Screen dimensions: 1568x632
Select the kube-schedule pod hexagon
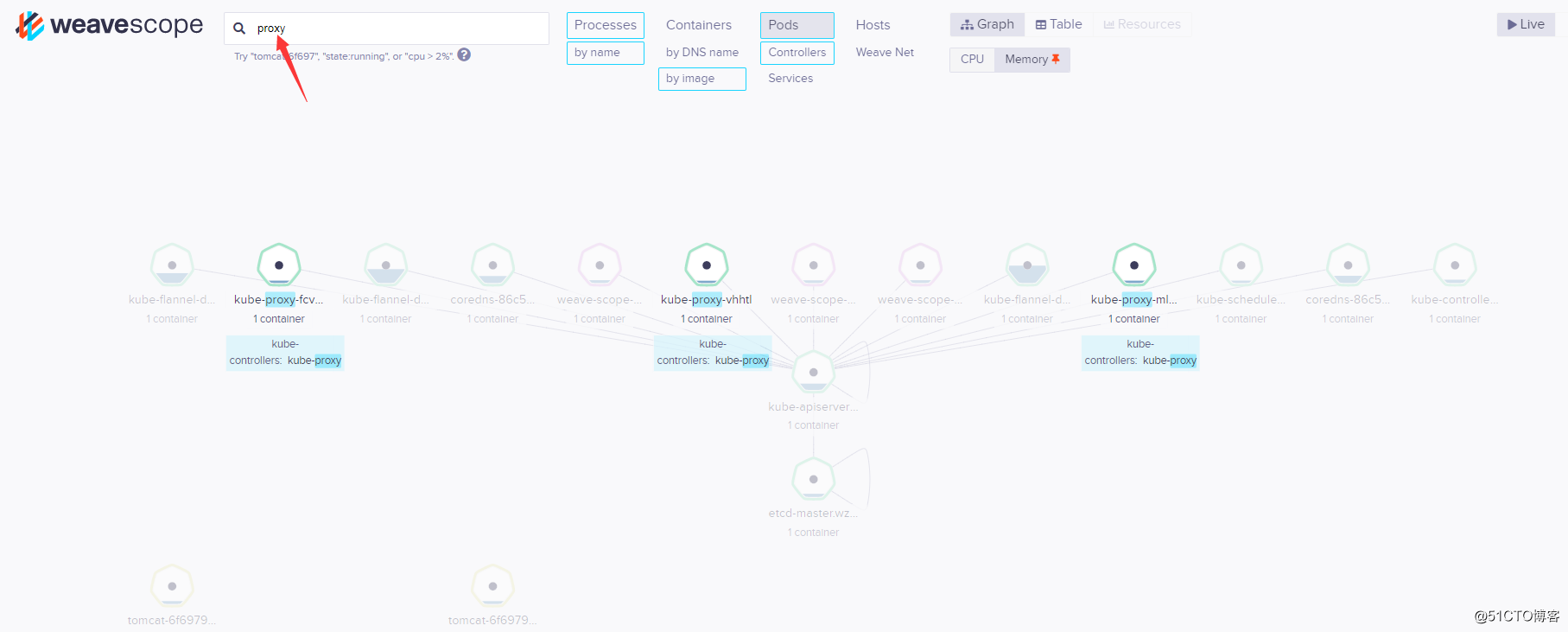(1241, 265)
